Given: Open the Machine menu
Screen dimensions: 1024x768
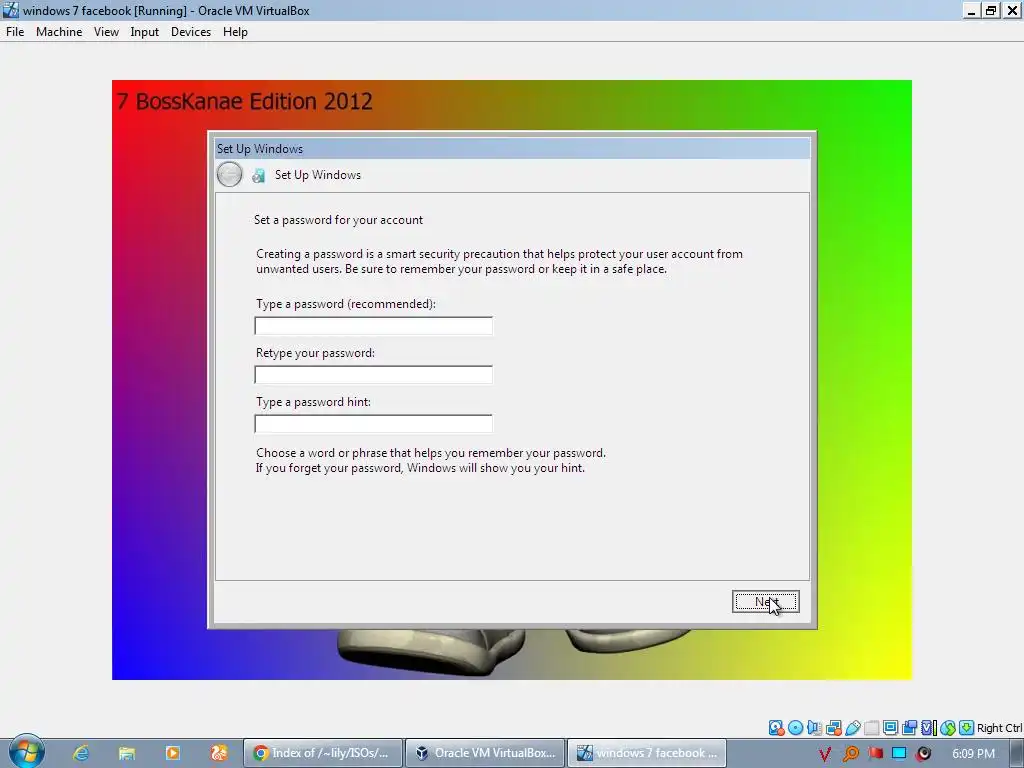Looking at the screenshot, I should (59, 32).
